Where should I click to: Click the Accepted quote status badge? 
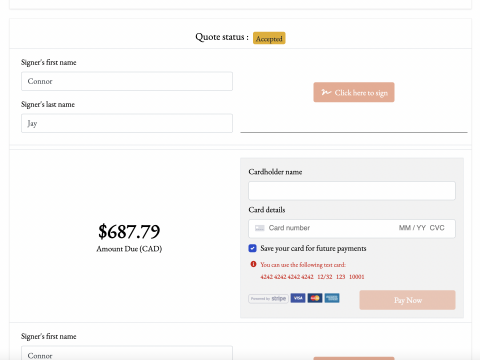pos(269,38)
